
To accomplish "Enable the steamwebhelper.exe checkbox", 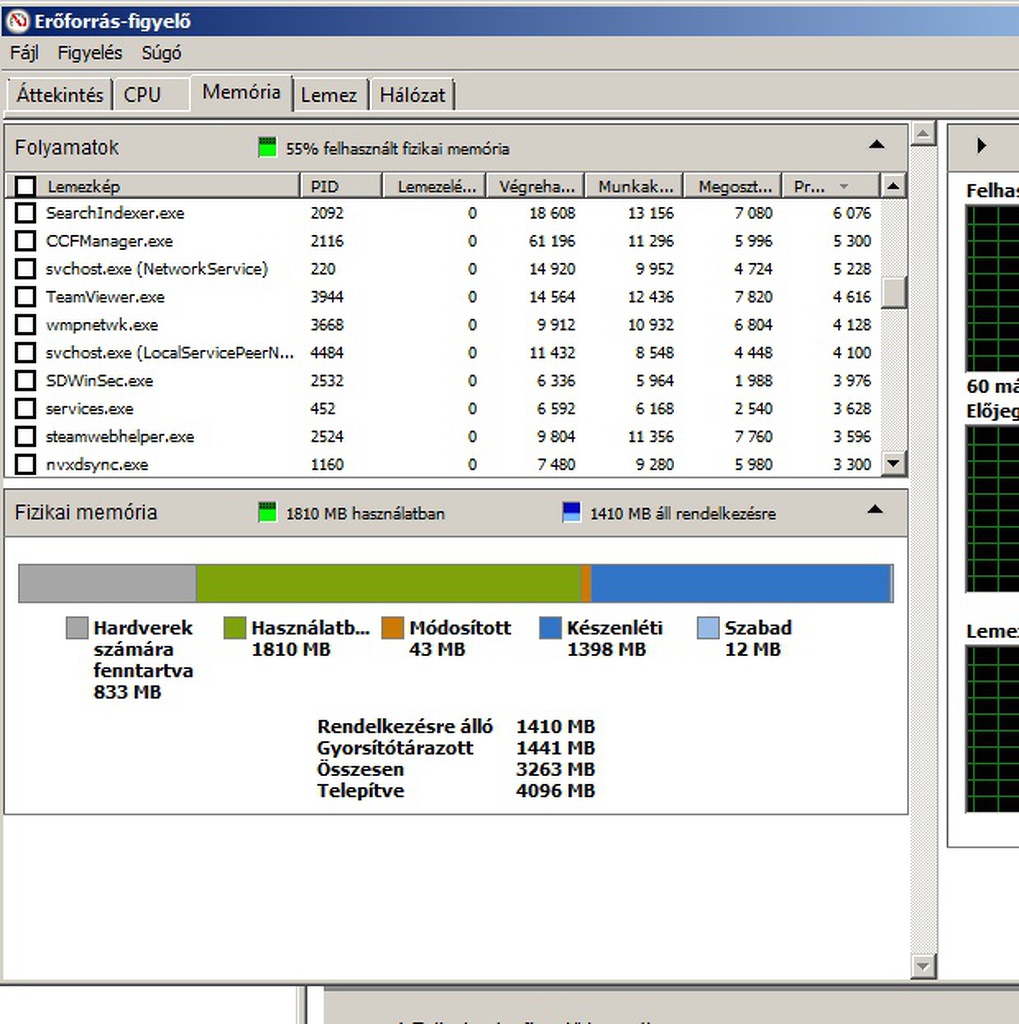I will pos(25,436).
